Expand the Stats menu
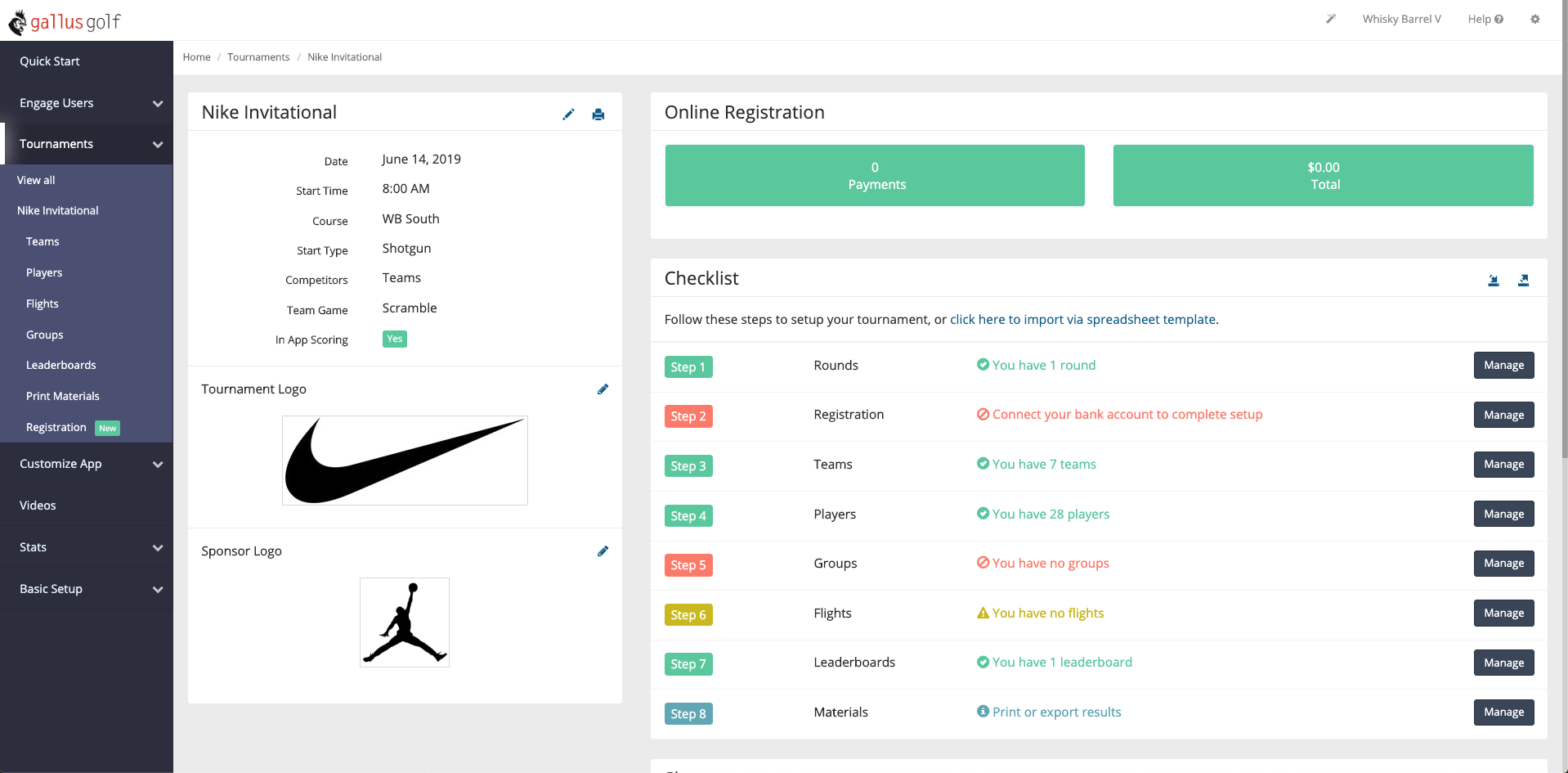The image size is (1568, 773). point(87,547)
